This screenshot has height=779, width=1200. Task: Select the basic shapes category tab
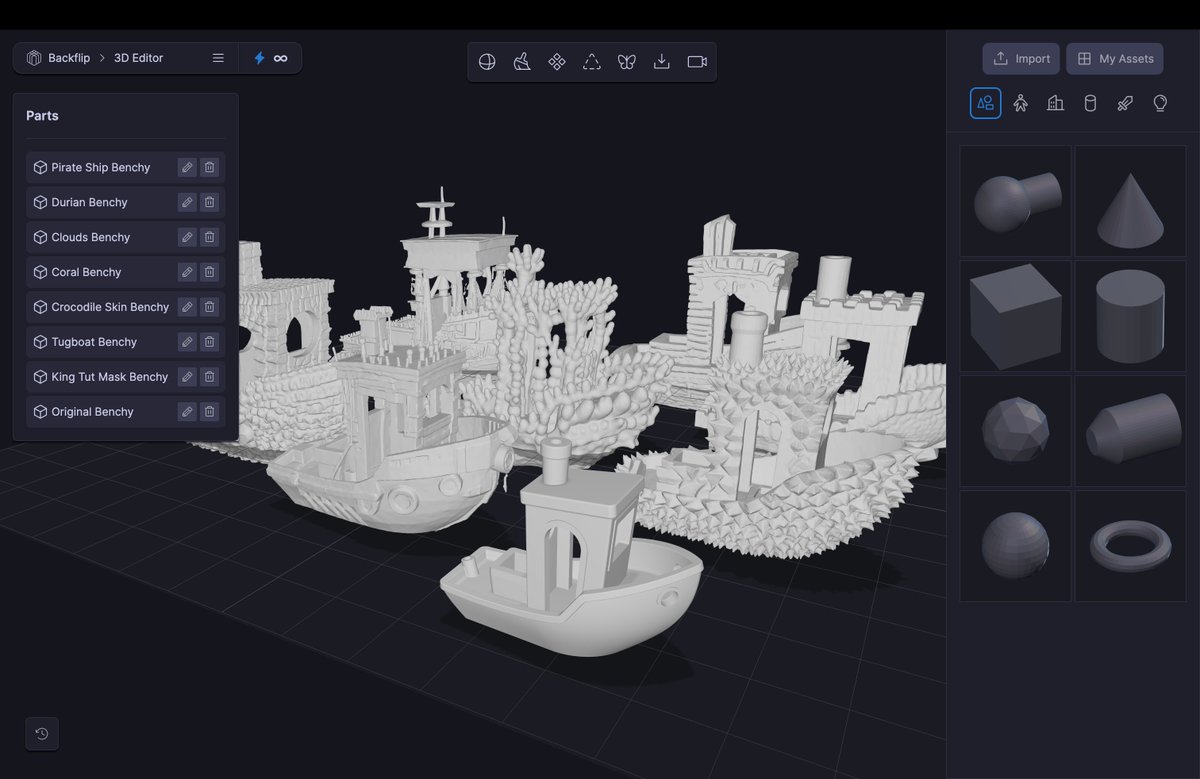(x=986, y=103)
